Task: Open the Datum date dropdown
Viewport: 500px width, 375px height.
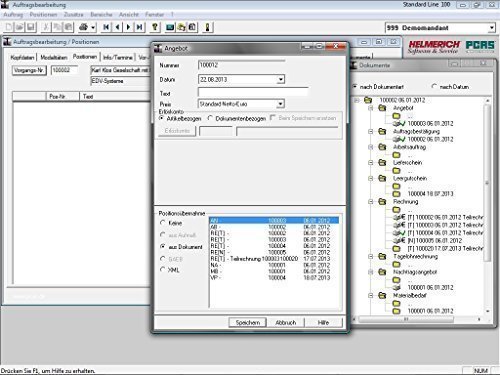Action: (x=281, y=79)
